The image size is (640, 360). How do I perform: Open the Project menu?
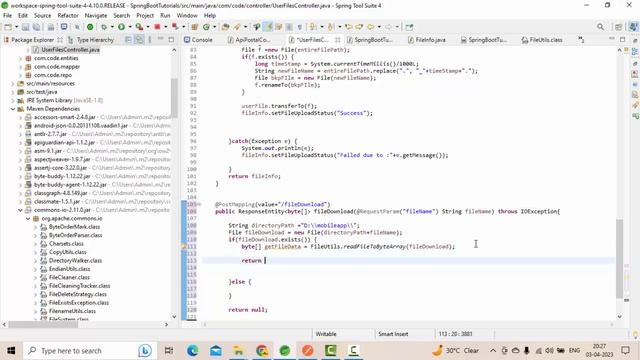pos(145,16)
